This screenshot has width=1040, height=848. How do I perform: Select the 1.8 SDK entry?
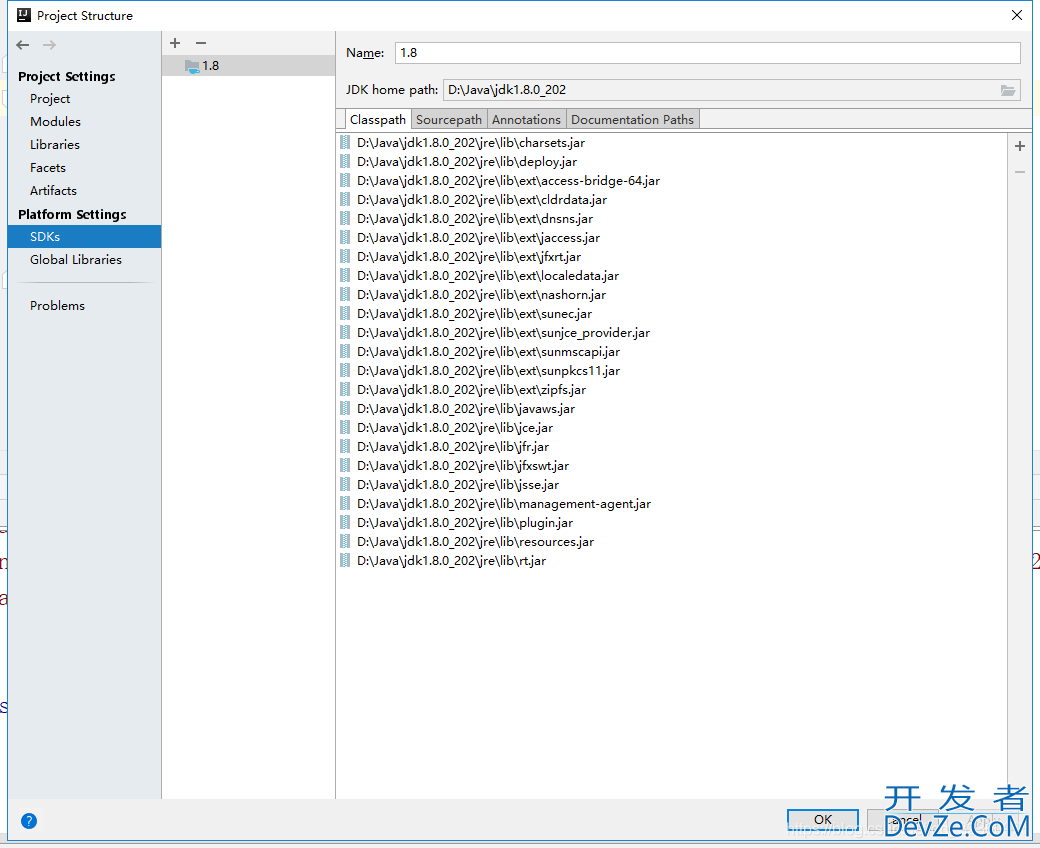pos(248,66)
